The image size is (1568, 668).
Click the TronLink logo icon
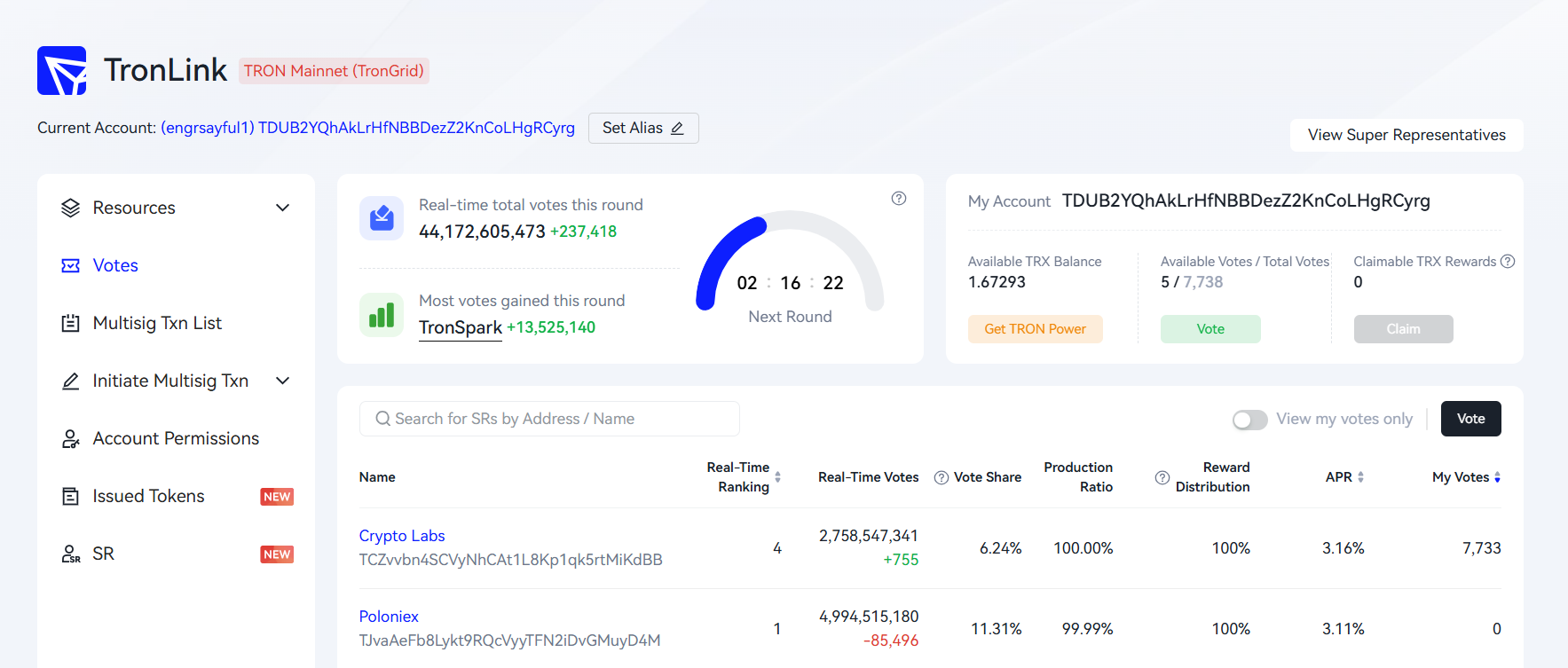[62, 70]
